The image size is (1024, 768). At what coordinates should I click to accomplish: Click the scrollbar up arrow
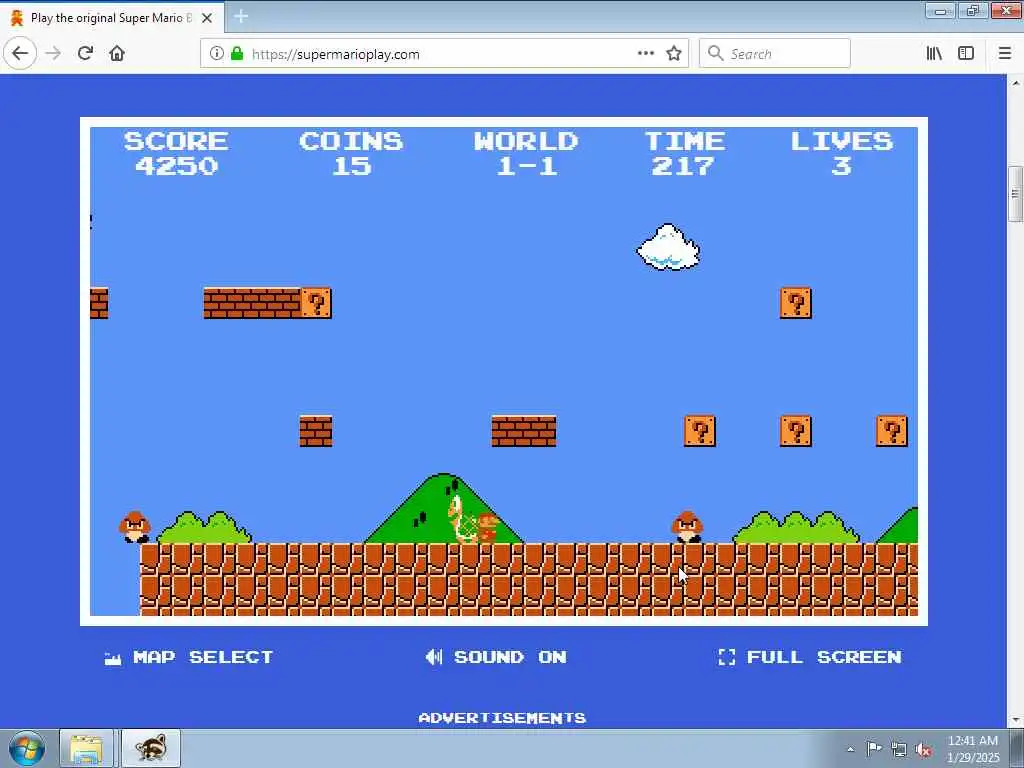point(1015,83)
